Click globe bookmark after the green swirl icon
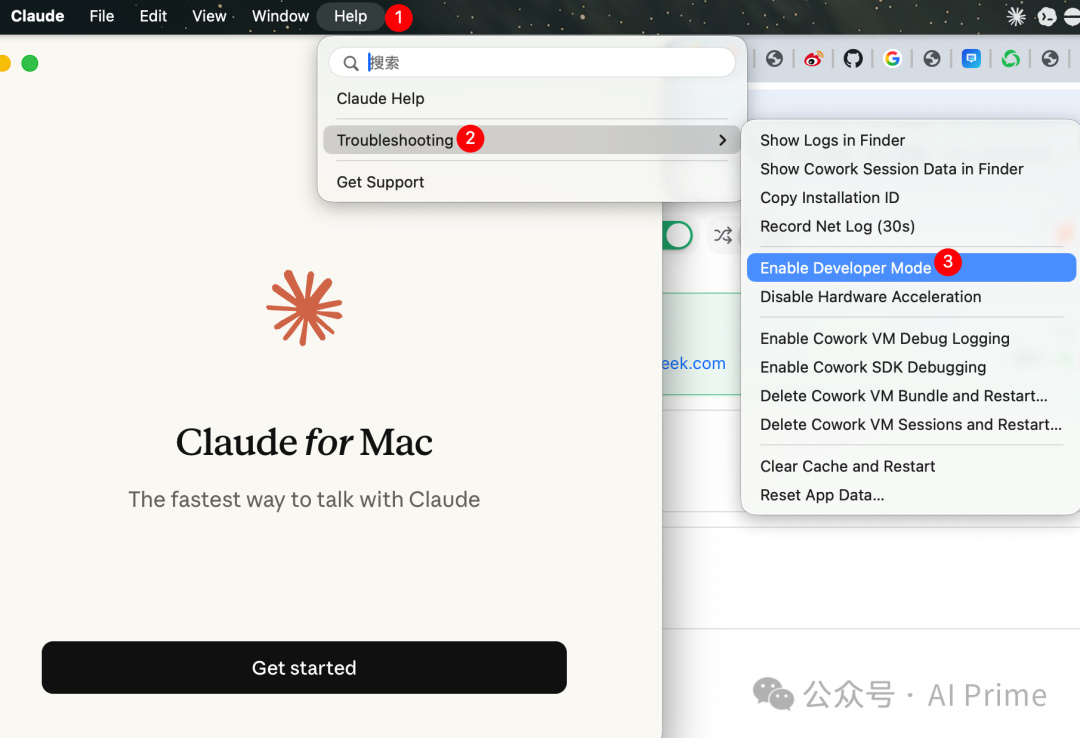This screenshot has width=1080, height=738. 1050,59
